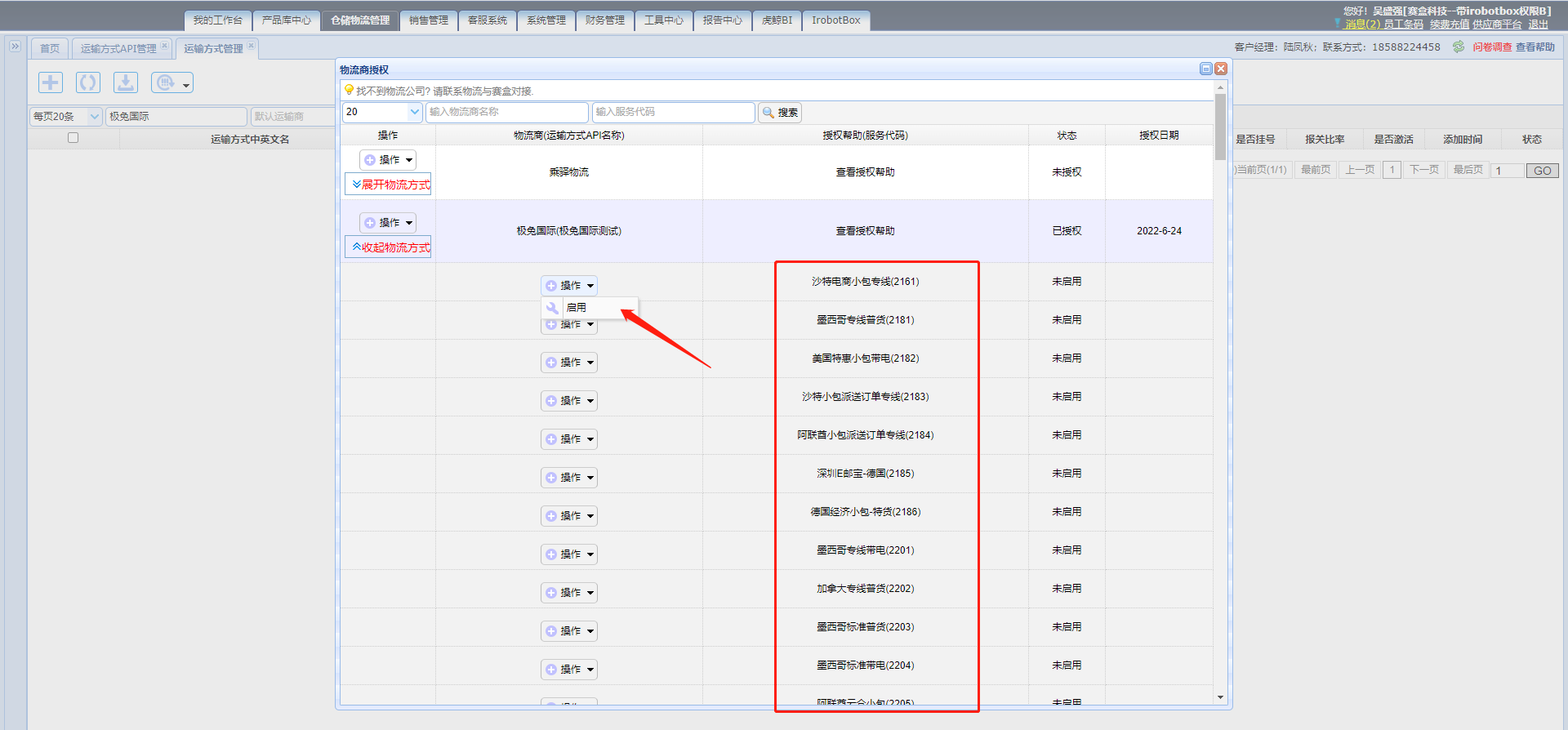
Task: Click the 续费充值 link
Action: 1450,24
